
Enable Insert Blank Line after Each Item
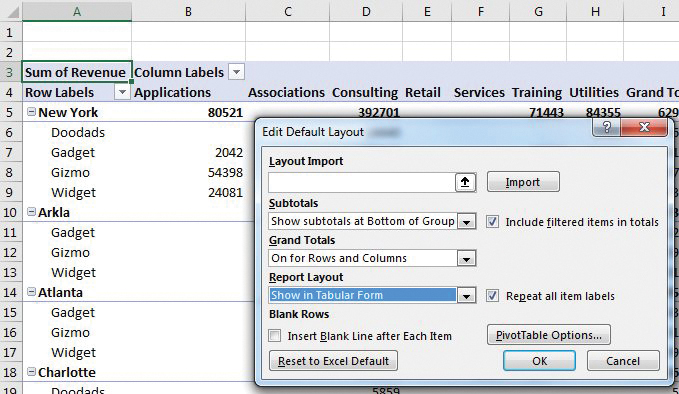coord(275,336)
